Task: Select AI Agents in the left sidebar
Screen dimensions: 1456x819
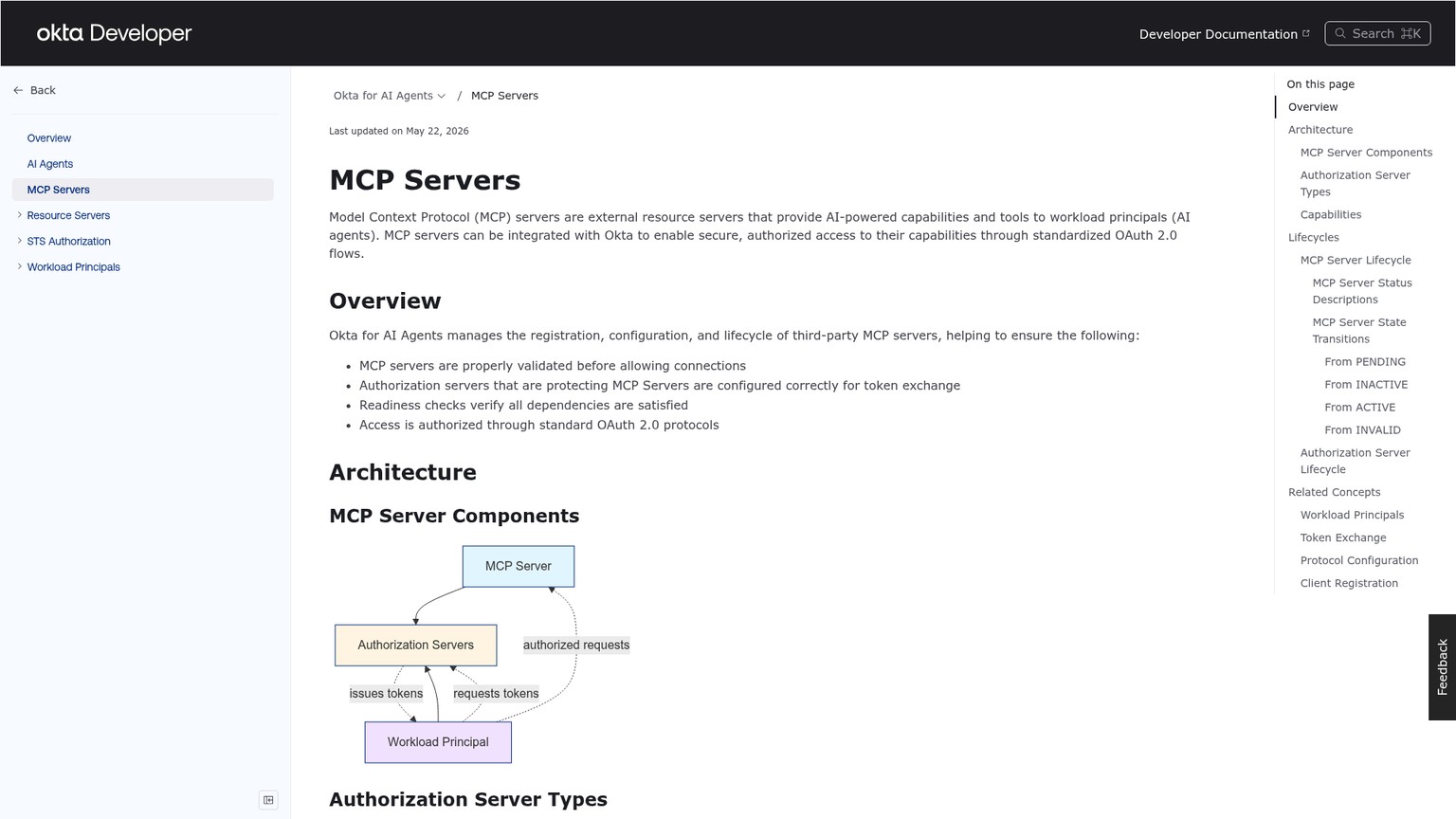Action: coord(50,164)
